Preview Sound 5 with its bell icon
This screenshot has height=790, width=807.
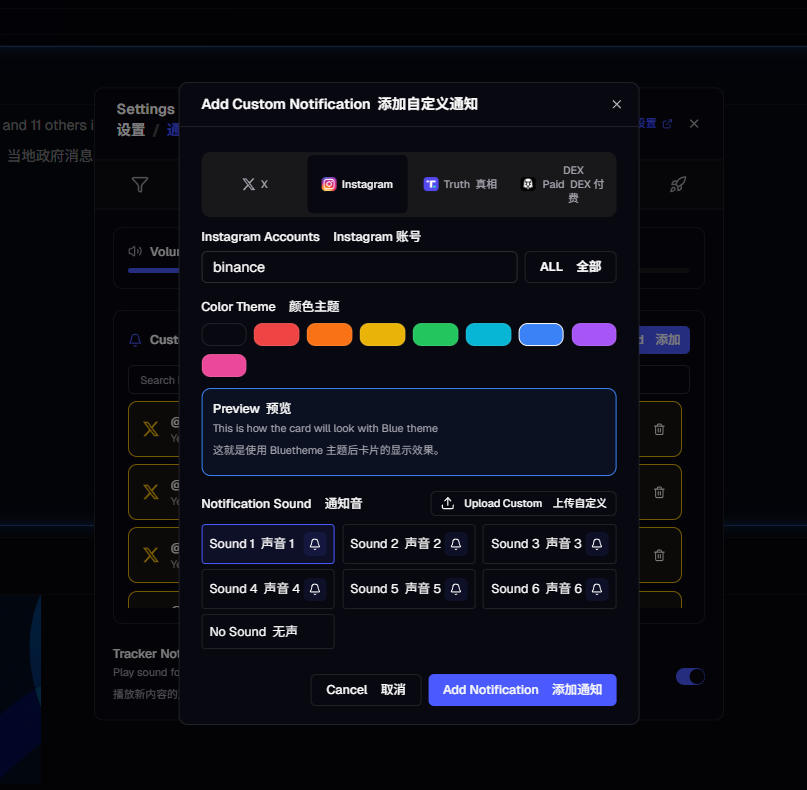tap(456, 589)
